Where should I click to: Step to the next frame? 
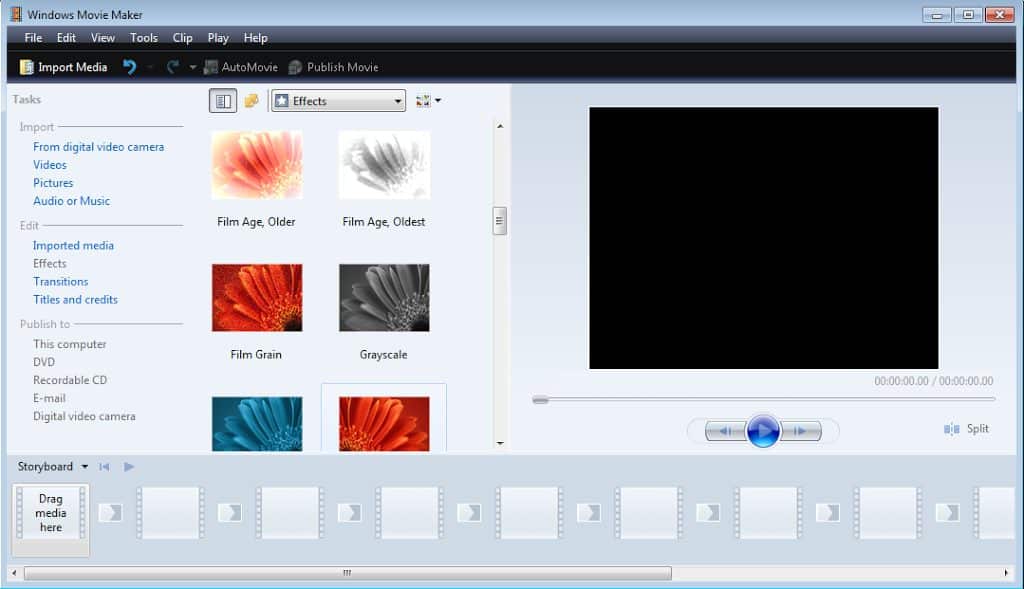[801, 431]
